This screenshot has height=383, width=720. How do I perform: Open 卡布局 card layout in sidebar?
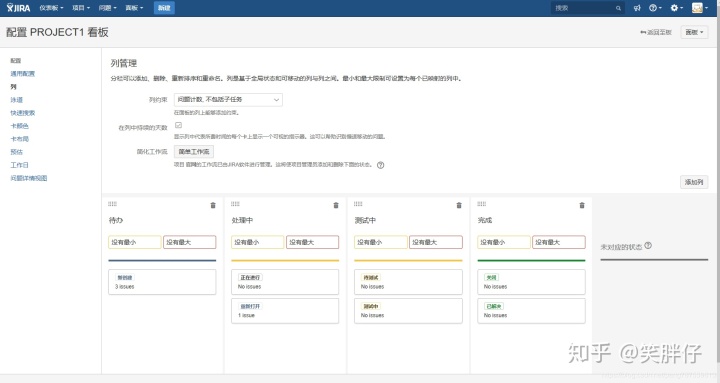tap(19, 139)
